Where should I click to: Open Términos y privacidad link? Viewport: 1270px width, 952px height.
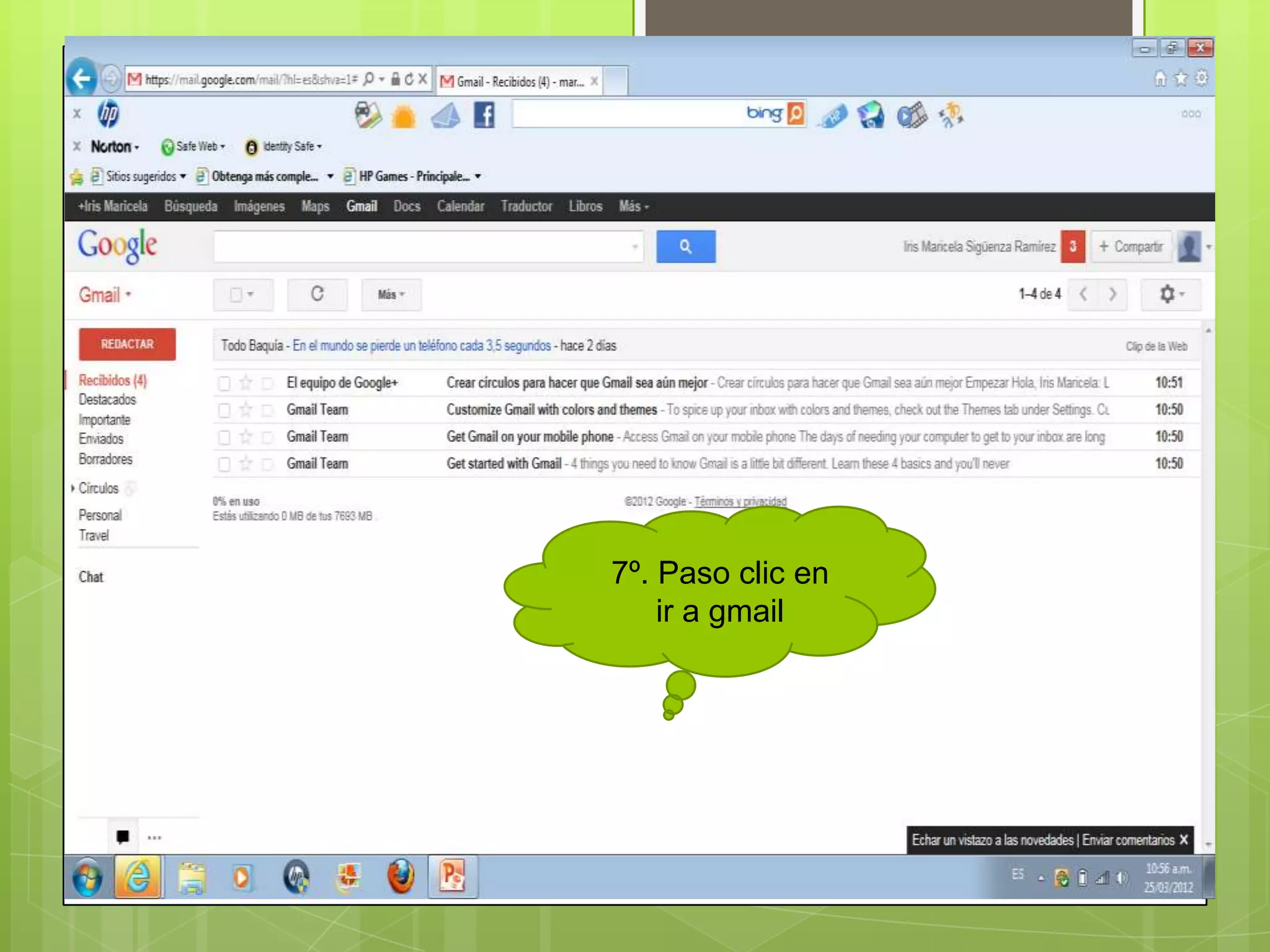(x=740, y=501)
